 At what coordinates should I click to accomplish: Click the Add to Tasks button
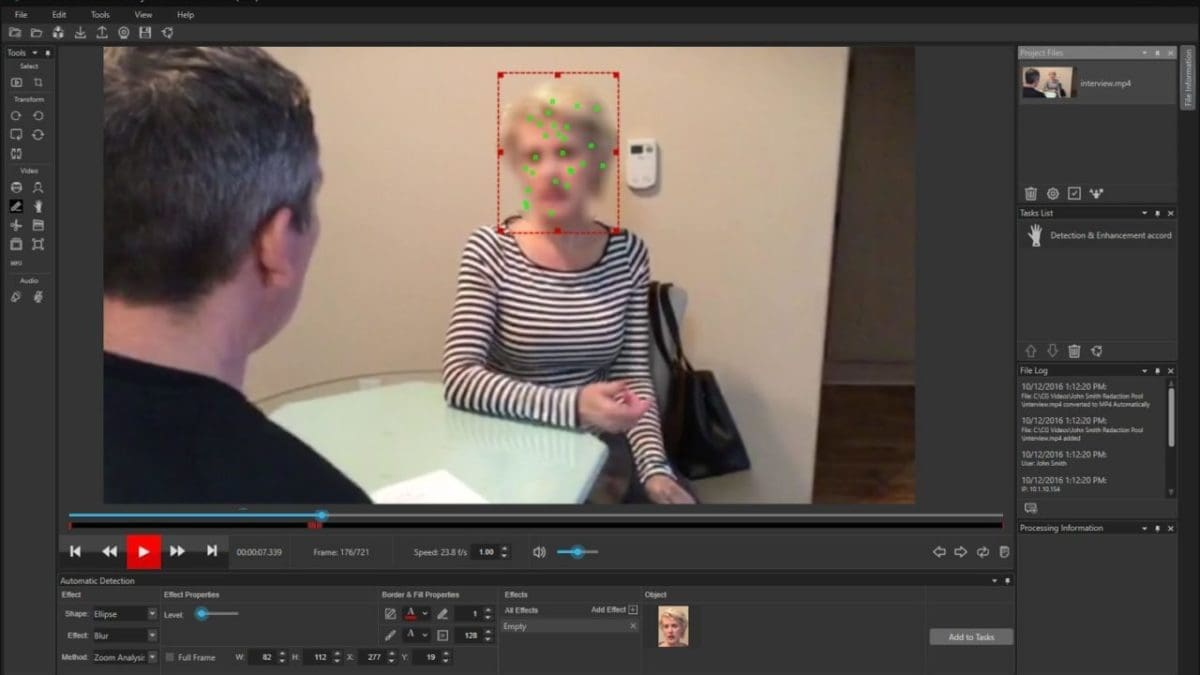point(970,637)
